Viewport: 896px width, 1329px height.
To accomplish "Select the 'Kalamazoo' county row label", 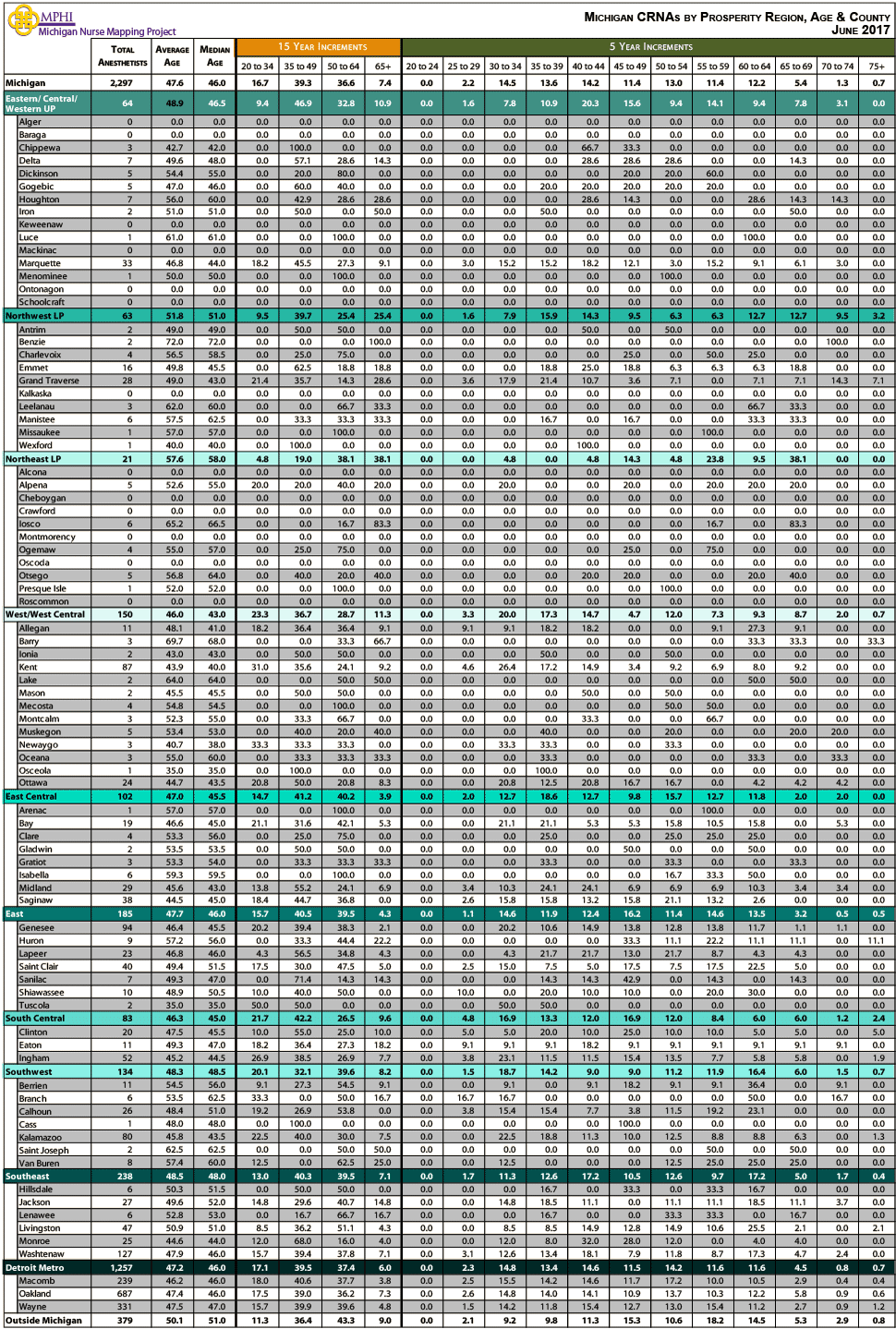I will [41, 1138].
